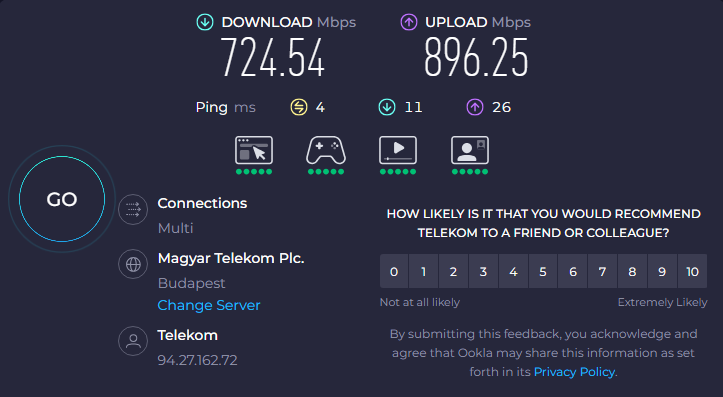
Task: Click the upload arrow icon next to UPLOAD
Action: click(x=409, y=22)
